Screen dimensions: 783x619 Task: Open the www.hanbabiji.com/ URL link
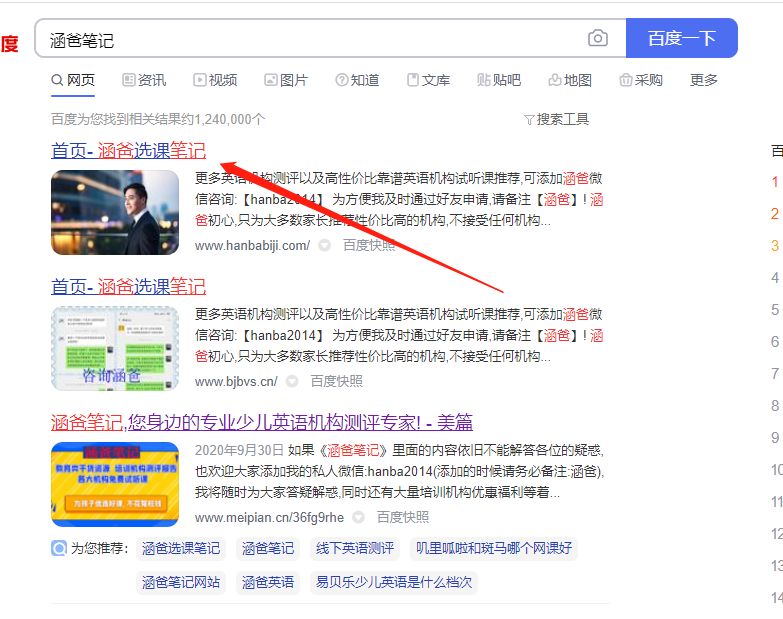[x=252, y=246]
